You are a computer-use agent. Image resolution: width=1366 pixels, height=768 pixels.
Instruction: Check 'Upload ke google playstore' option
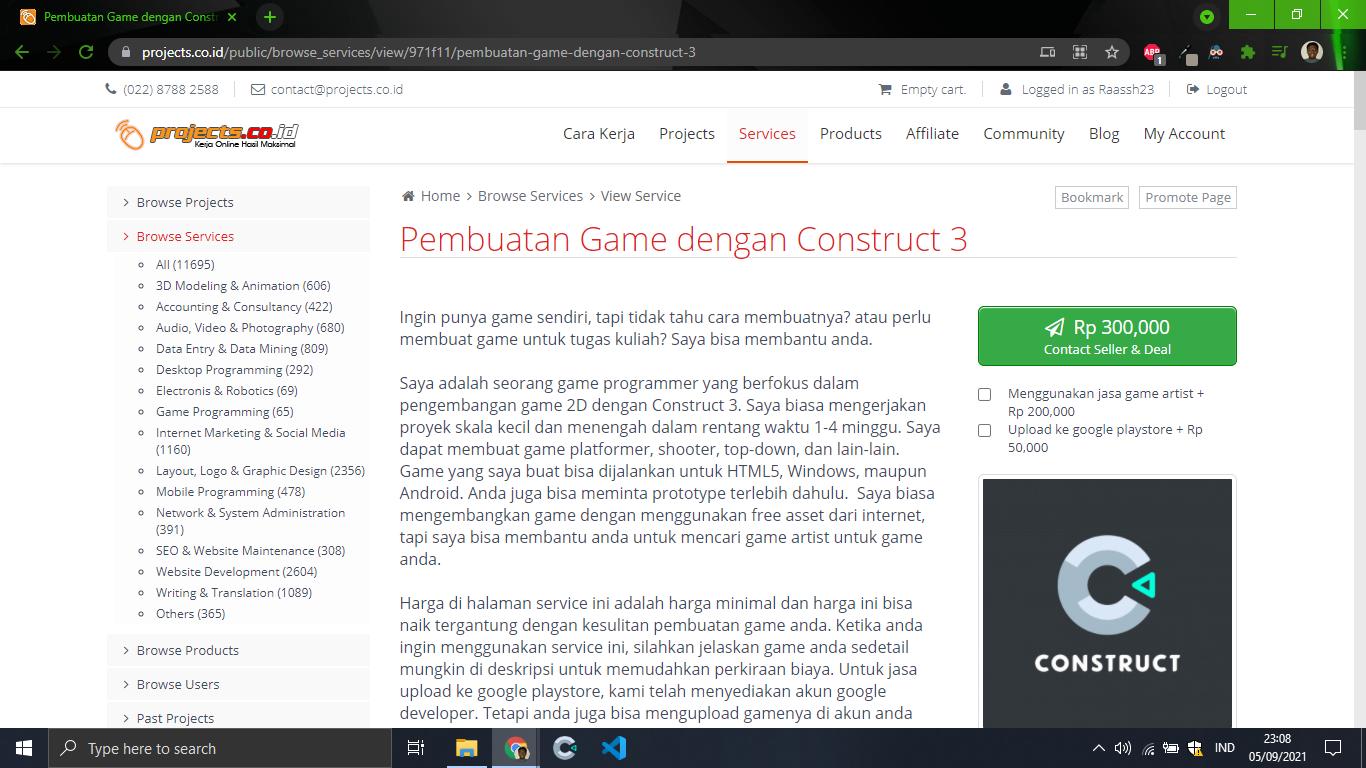click(985, 431)
